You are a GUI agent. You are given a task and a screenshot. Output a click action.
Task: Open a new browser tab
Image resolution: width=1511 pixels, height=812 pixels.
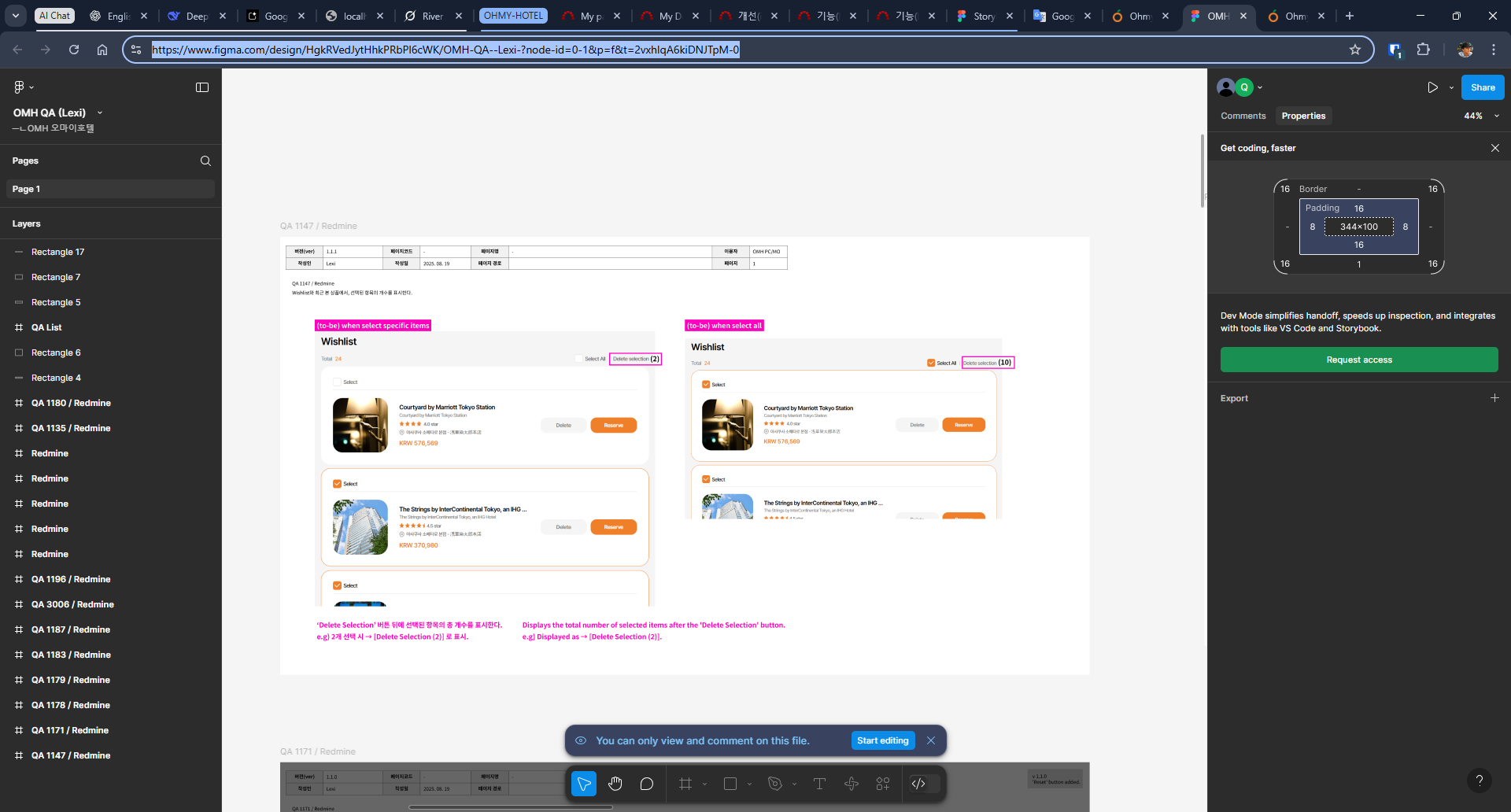[1350, 16]
